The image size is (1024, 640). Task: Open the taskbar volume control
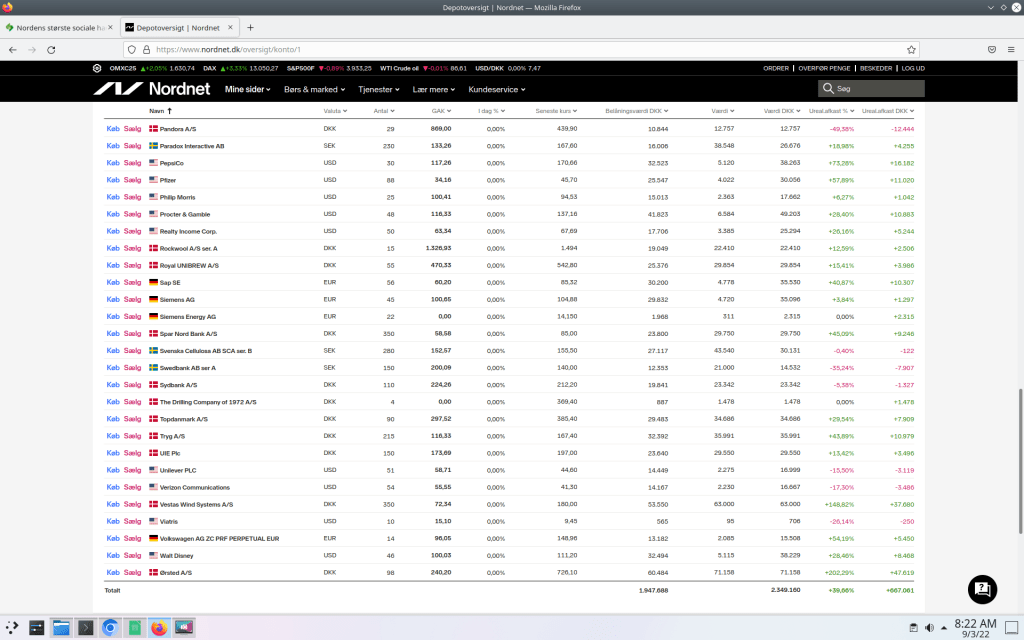coord(929,628)
